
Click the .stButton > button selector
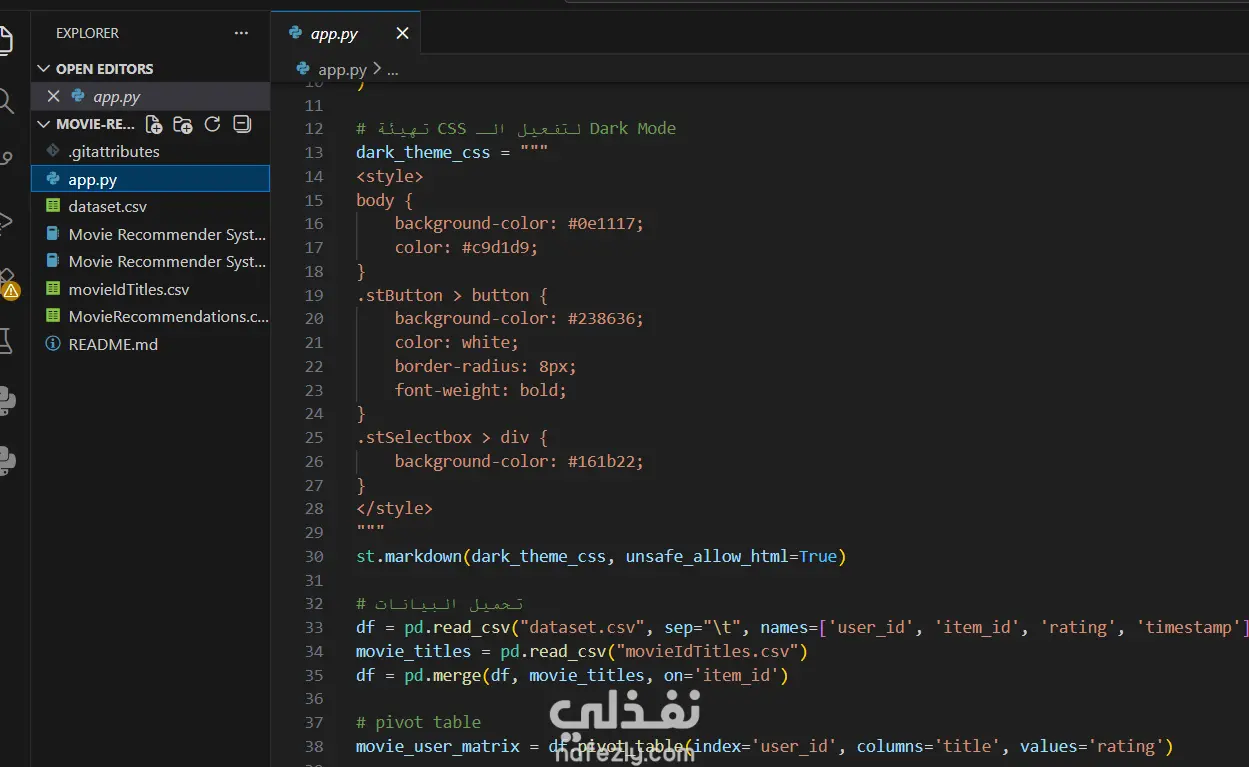(452, 295)
